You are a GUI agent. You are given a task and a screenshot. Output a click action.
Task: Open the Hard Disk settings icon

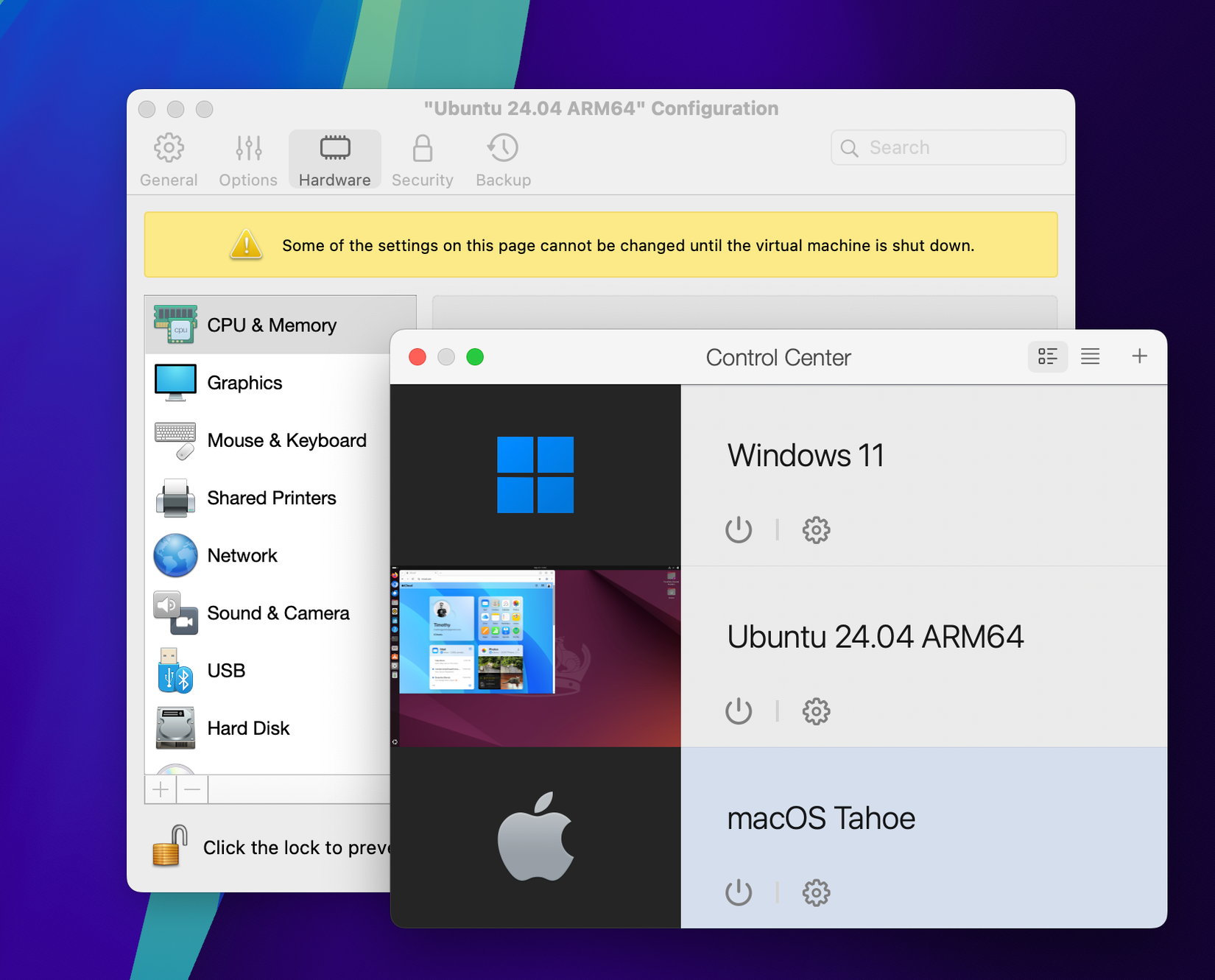coord(174,727)
